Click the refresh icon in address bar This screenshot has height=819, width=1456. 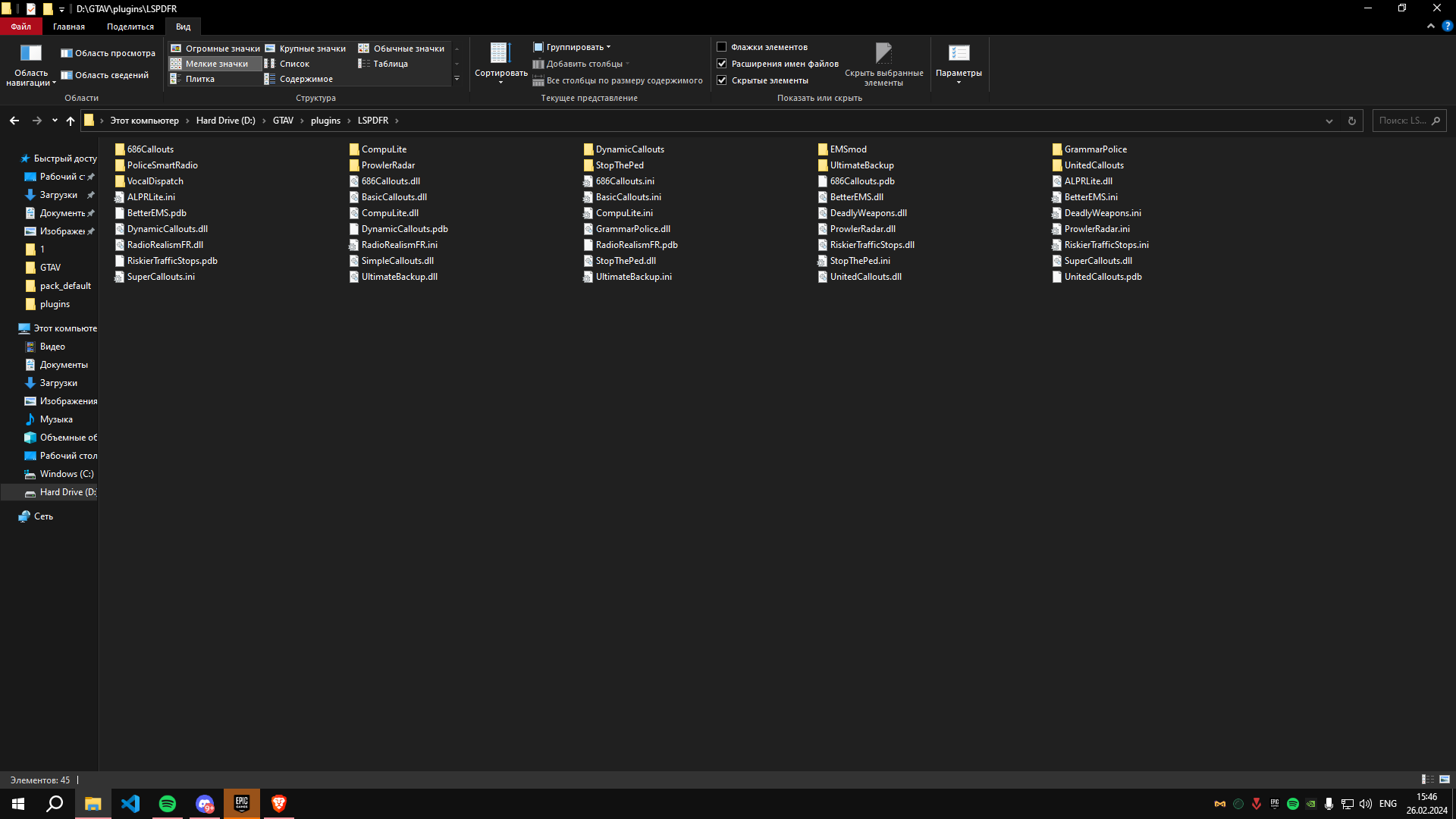click(x=1351, y=121)
